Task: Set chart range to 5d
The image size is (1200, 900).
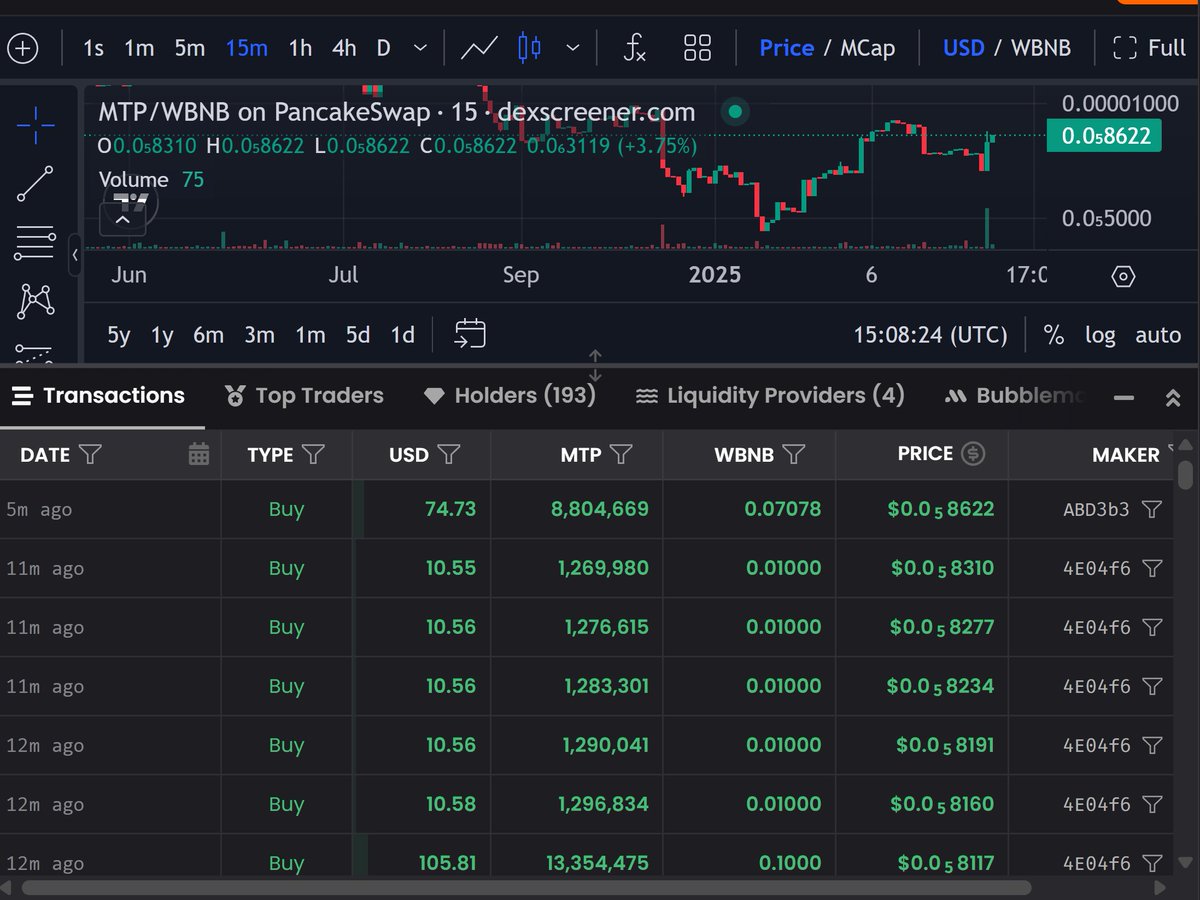Action: point(358,335)
